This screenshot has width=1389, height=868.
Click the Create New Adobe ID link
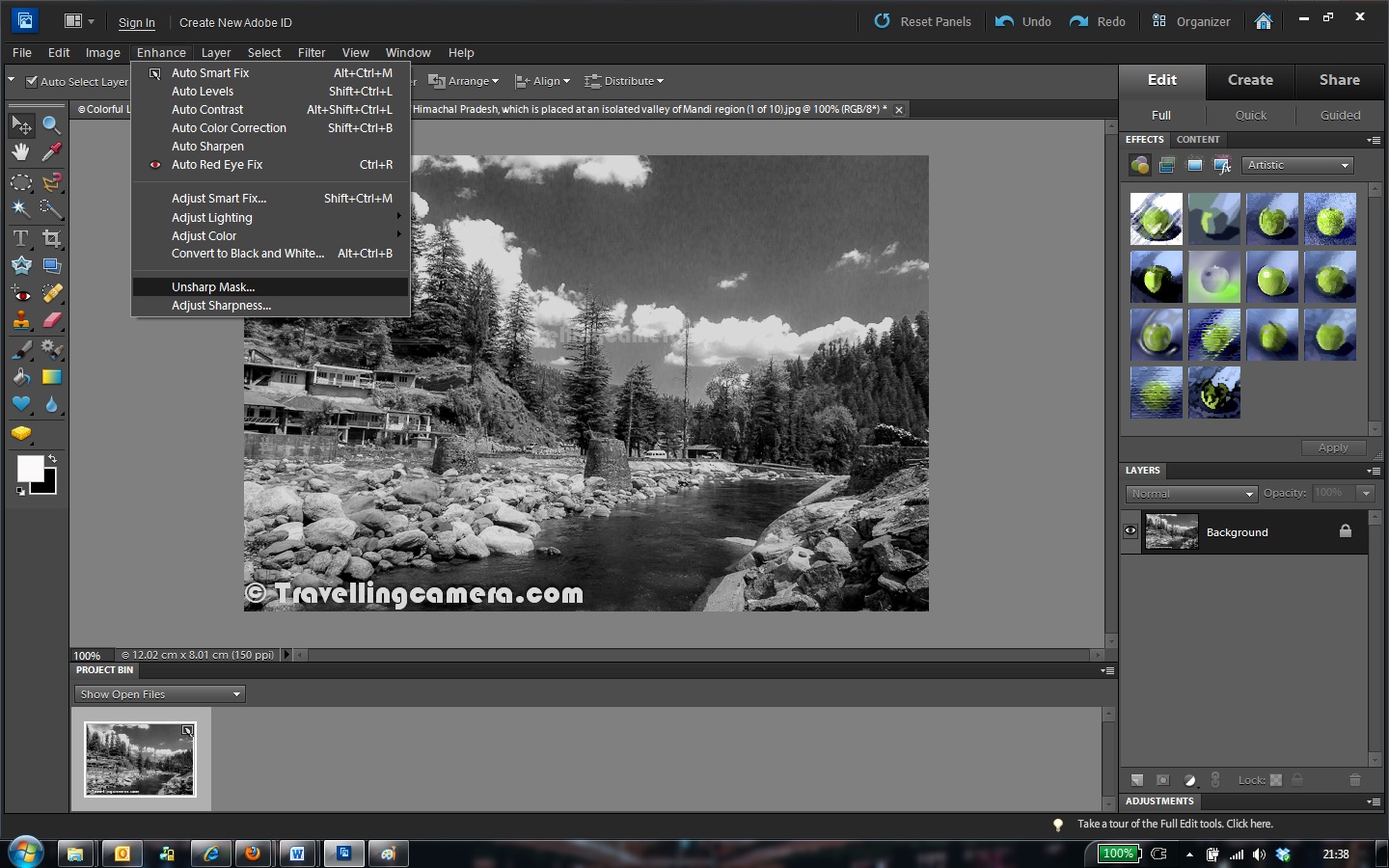point(234,22)
